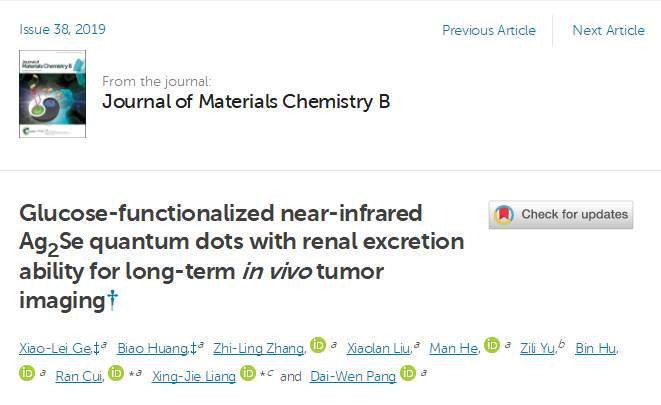Image resolution: width=661 pixels, height=405 pixels.
Task: Open the Issue 38, 2019 link
Action: pyautogui.click(x=62, y=30)
